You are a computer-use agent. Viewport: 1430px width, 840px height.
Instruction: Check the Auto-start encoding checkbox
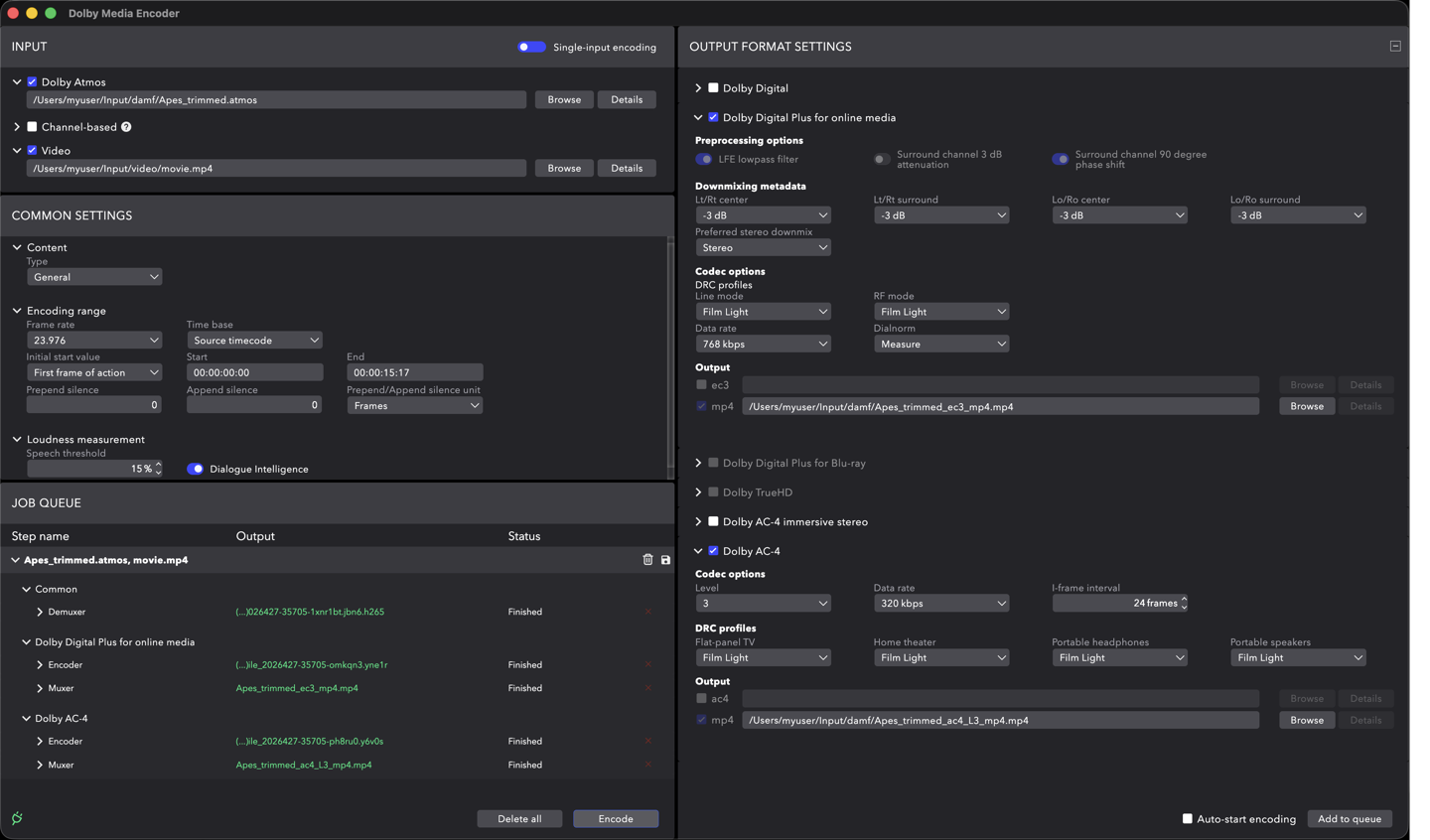pyautogui.click(x=1187, y=819)
